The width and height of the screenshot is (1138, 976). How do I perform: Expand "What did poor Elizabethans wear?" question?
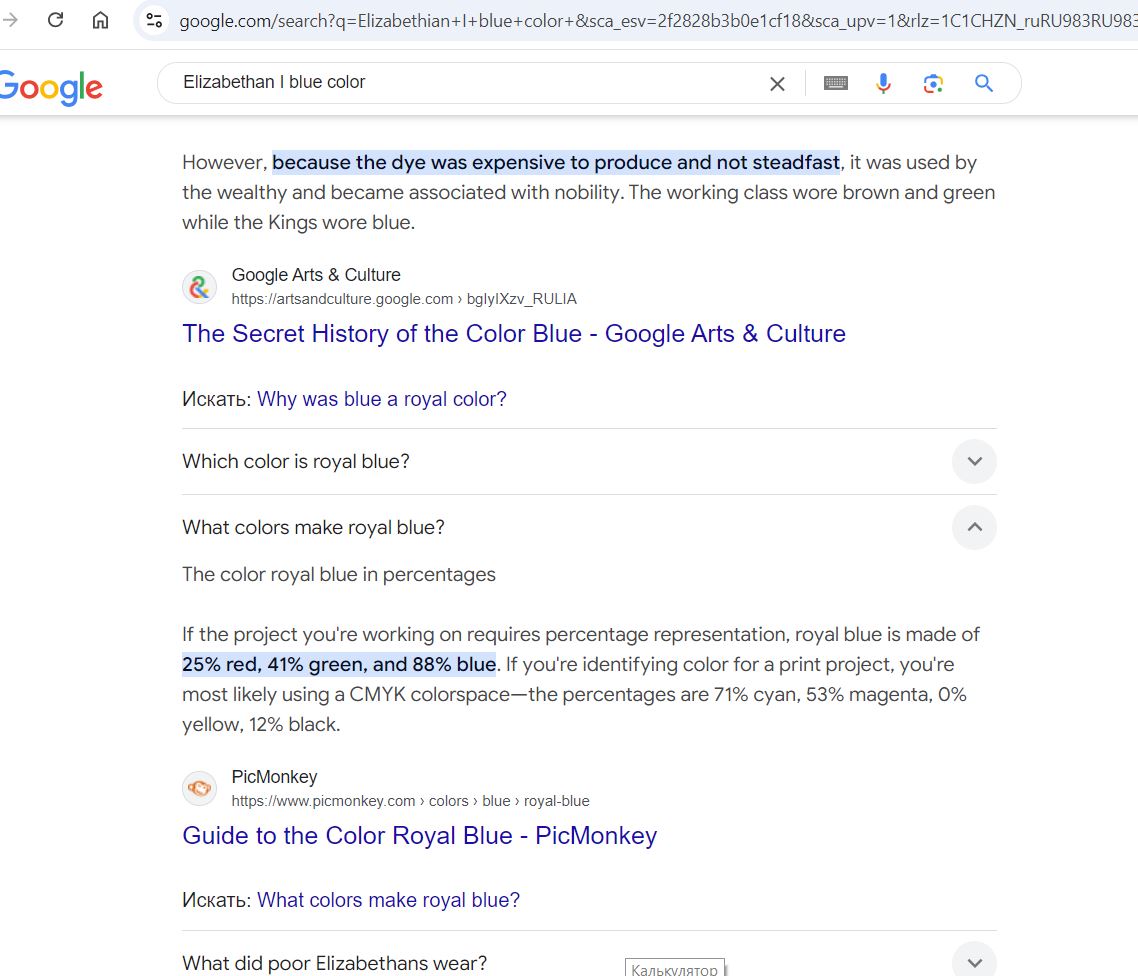point(974,961)
